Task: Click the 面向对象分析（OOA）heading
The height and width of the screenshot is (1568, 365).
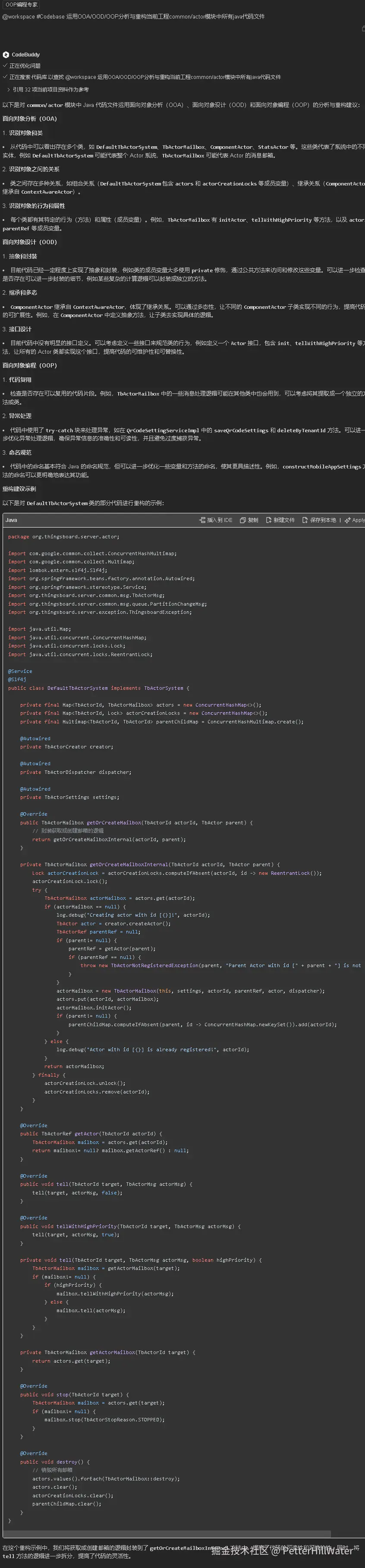Action: pos(29,119)
